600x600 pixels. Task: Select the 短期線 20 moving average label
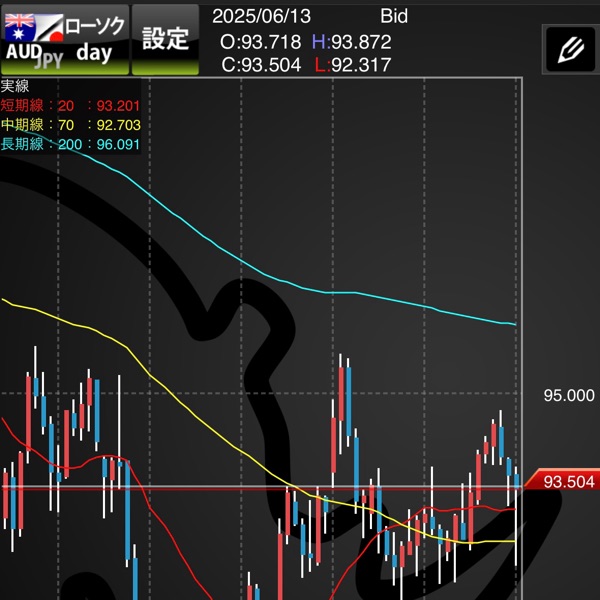click(x=70, y=106)
